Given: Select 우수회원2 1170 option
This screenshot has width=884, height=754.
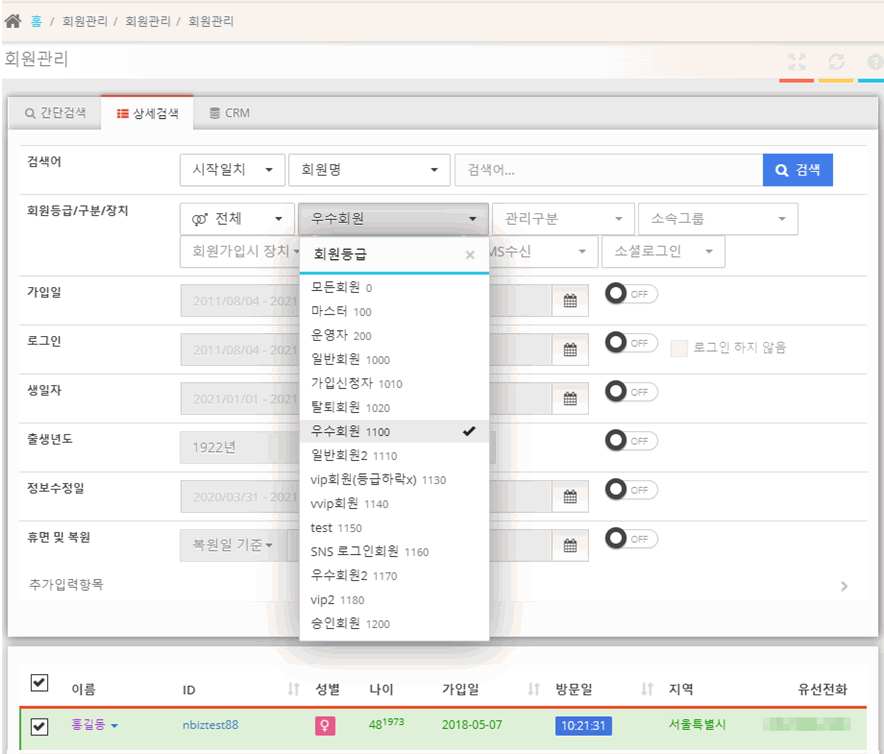Looking at the screenshot, I should tap(394, 575).
